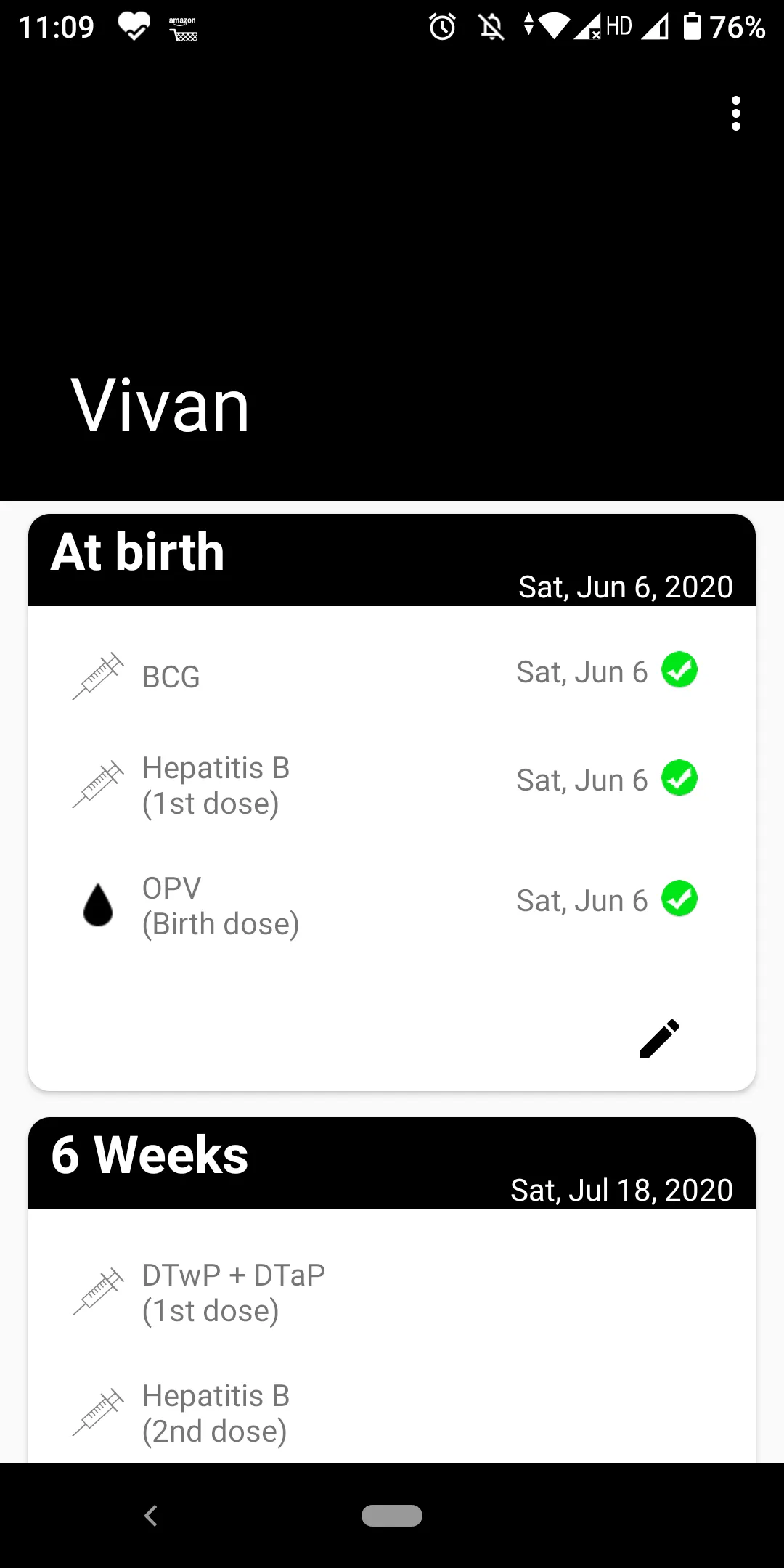Open the three-dot overflow menu
Viewport: 784px width, 1568px height.
[x=736, y=113]
